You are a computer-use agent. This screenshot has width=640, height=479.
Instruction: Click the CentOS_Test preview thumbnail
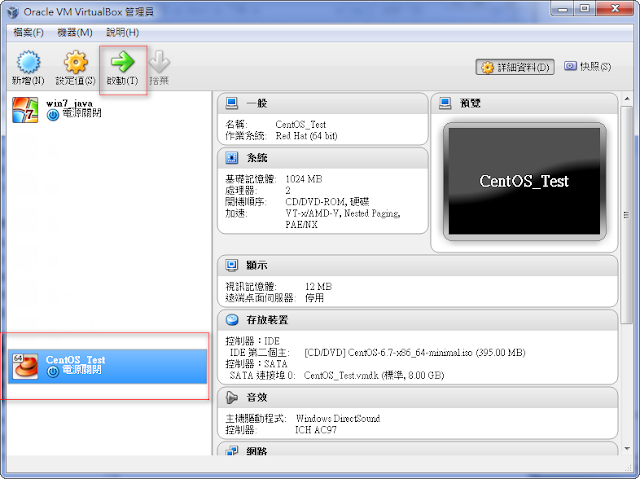(524, 181)
